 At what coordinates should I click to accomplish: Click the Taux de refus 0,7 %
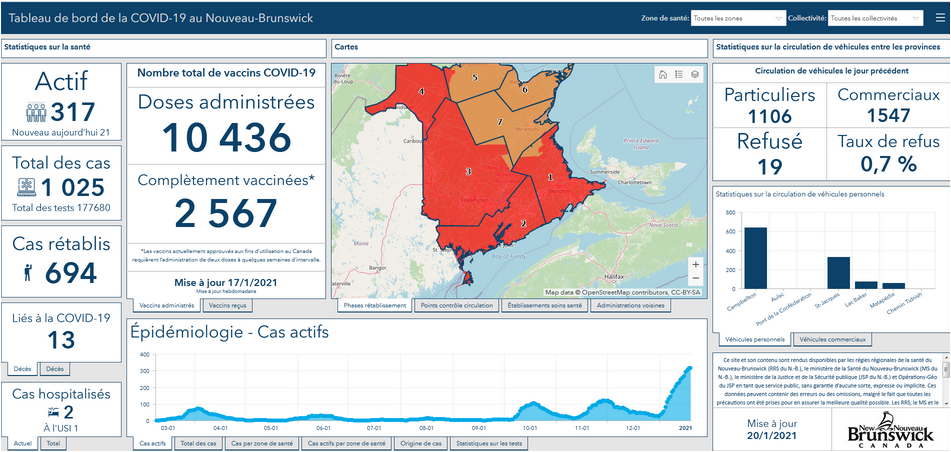point(889,164)
